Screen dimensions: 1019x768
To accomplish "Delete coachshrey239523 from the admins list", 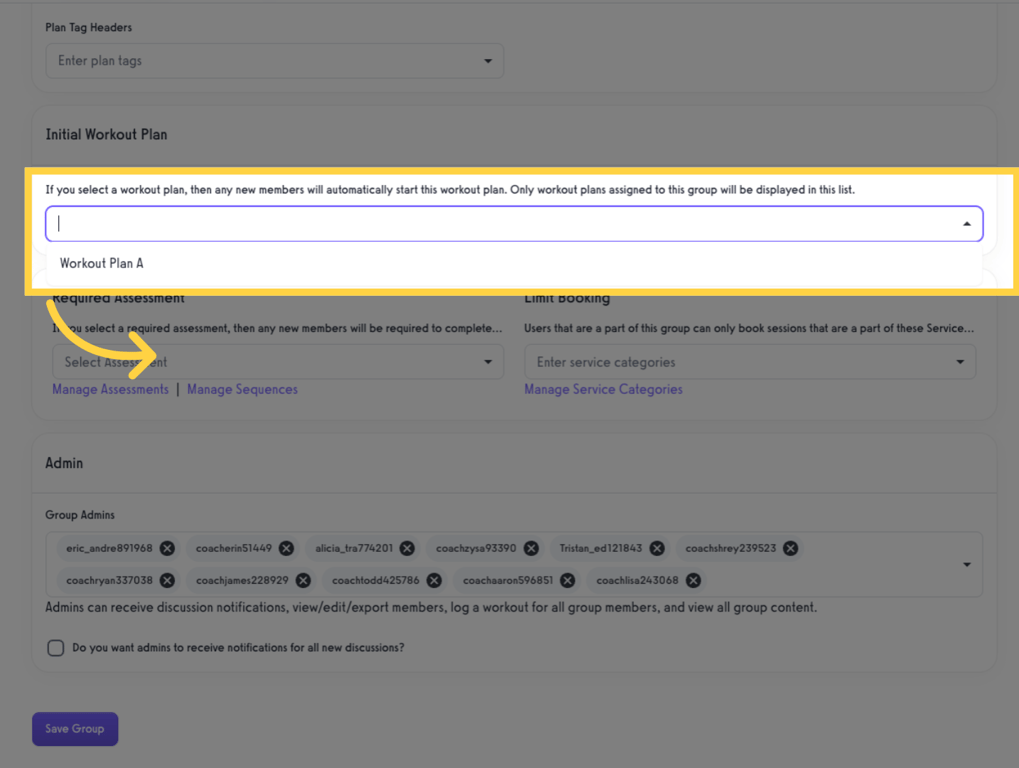I will click(790, 548).
